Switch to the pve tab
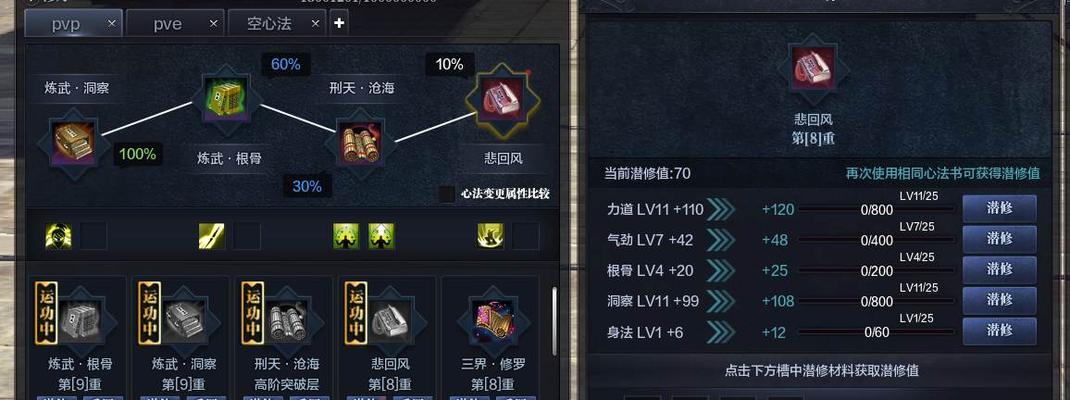Image resolution: width=1070 pixels, height=400 pixels. tap(168, 24)
